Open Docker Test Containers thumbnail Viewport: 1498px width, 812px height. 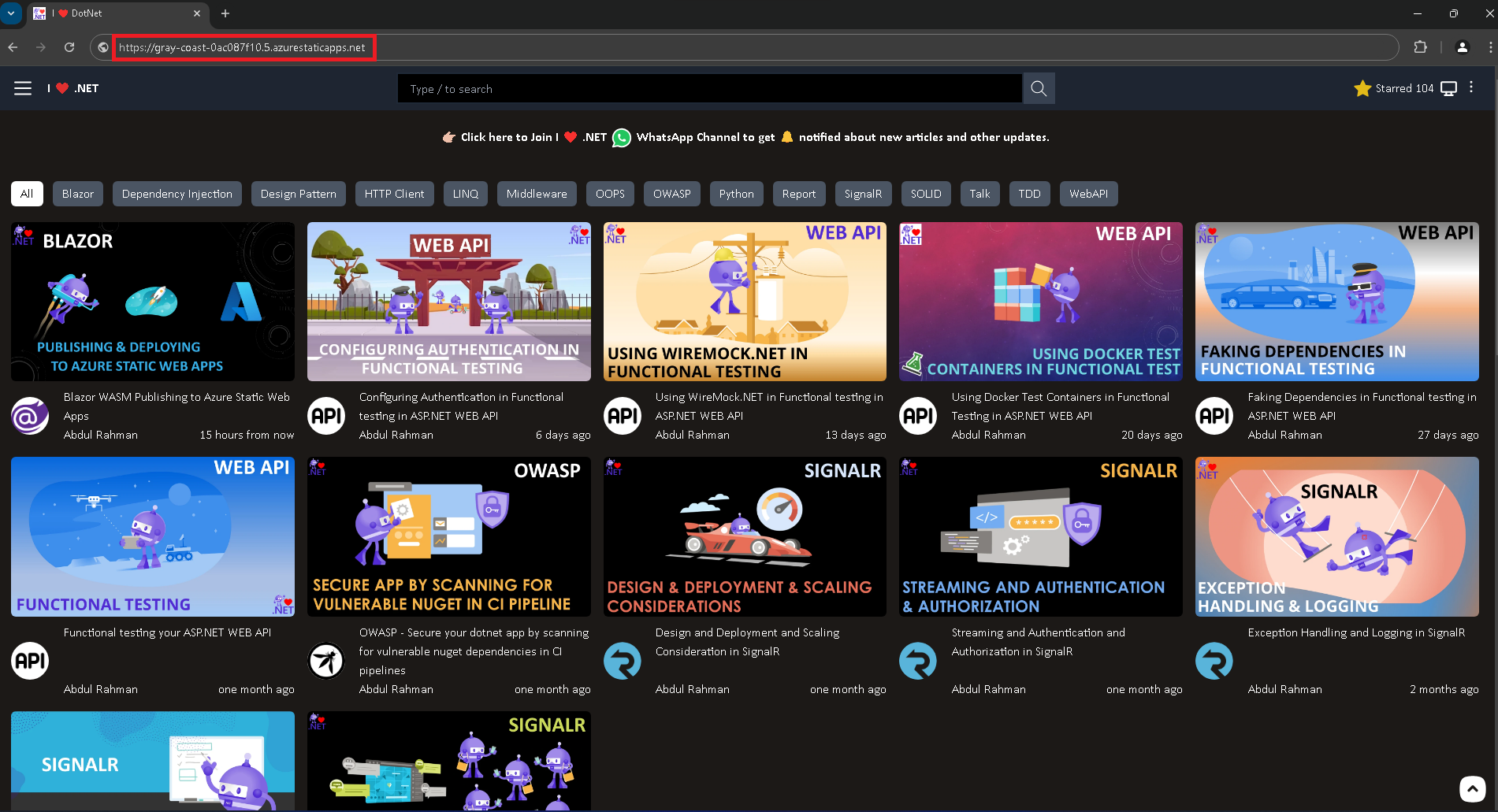click(x=1041, y=302)
